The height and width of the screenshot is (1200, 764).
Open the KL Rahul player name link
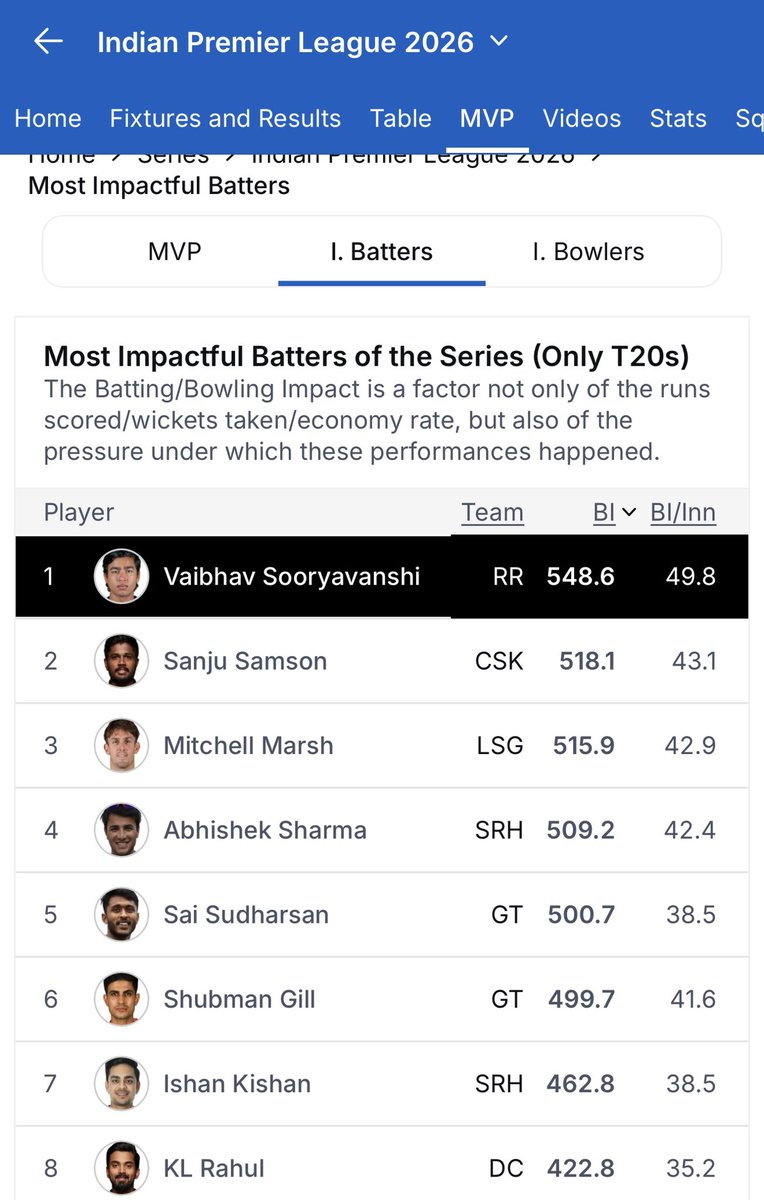coord(215,1168)
